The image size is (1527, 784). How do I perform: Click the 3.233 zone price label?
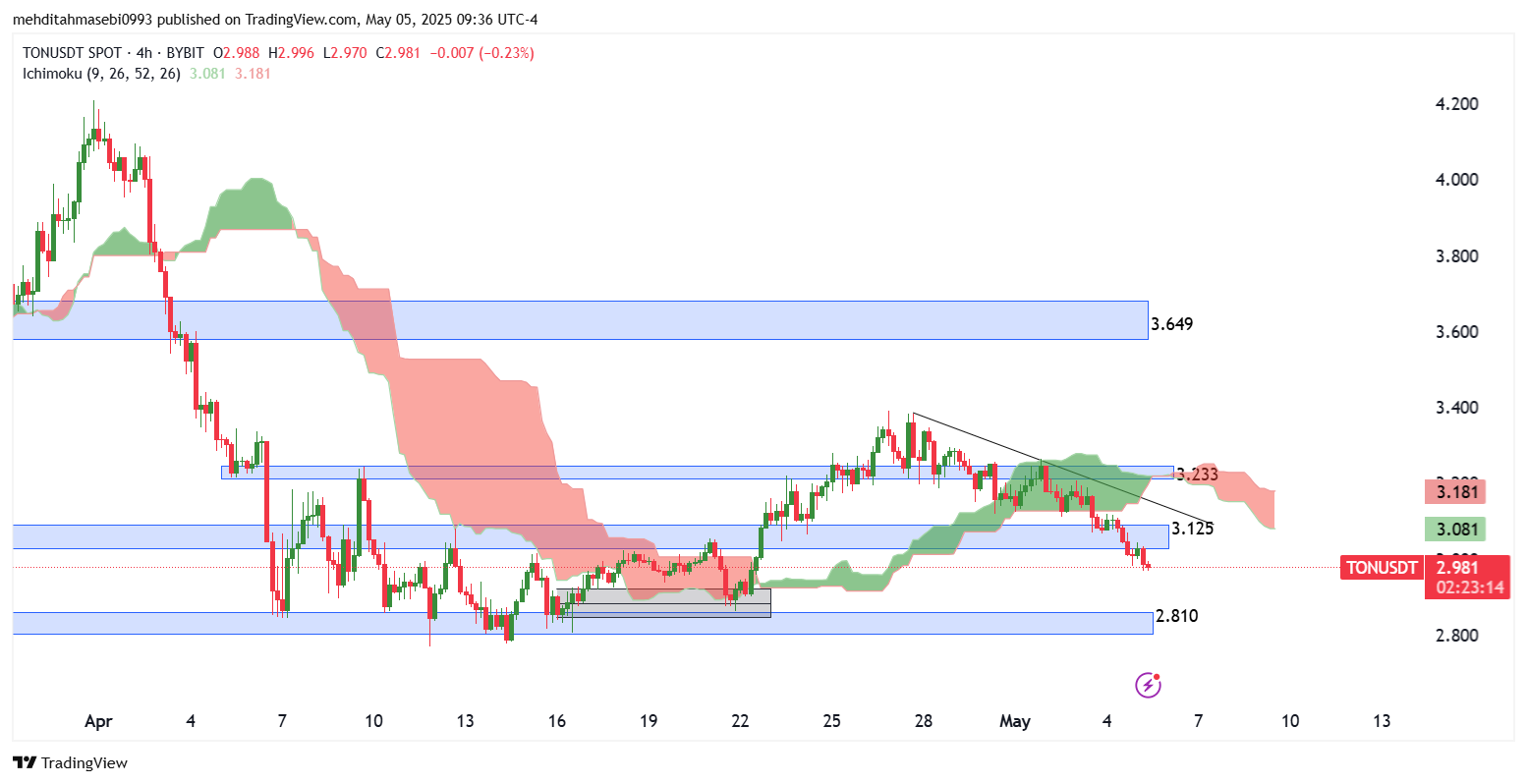[x=1197, y=475]
